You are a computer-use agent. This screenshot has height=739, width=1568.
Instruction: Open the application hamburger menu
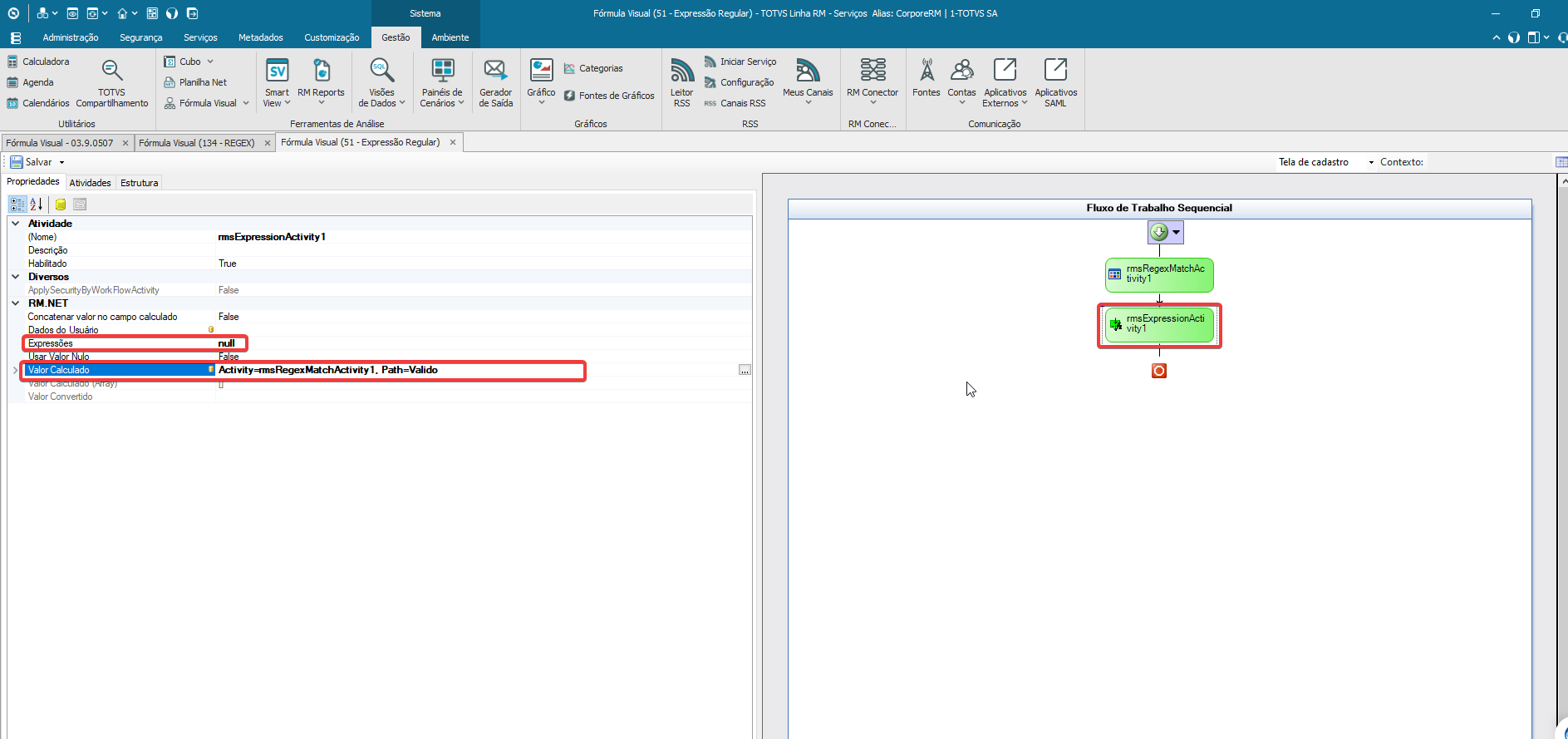point(16,38)
